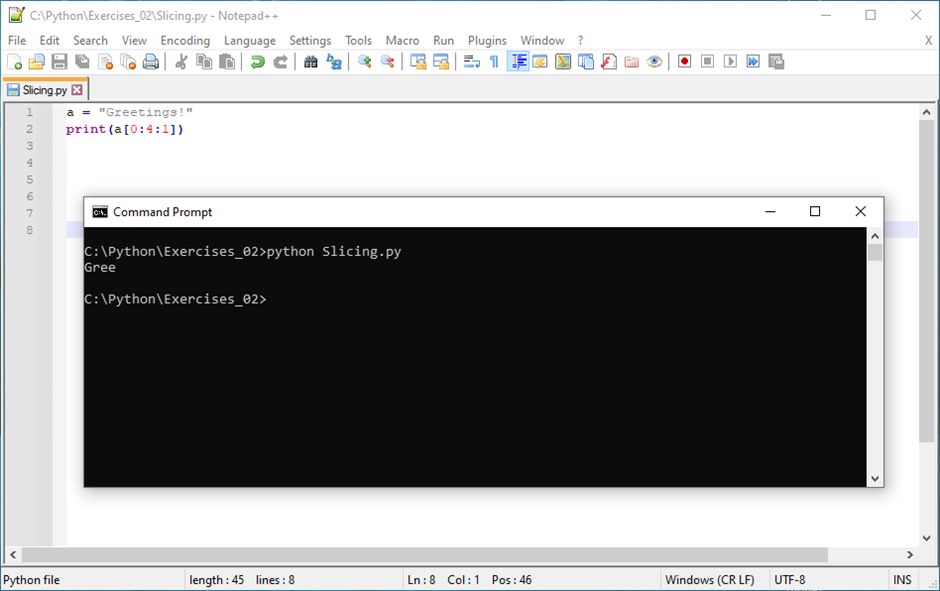
Task: Cut selection with the scissors icon
Action: pos(181,62)
